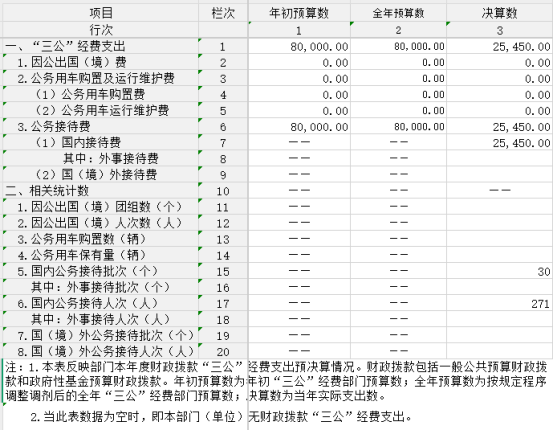The image size is (554, 430).
Task: Click 决算数 value 25,450.00 in row 1
Action: pyautogui.click(x=521, y=47)
